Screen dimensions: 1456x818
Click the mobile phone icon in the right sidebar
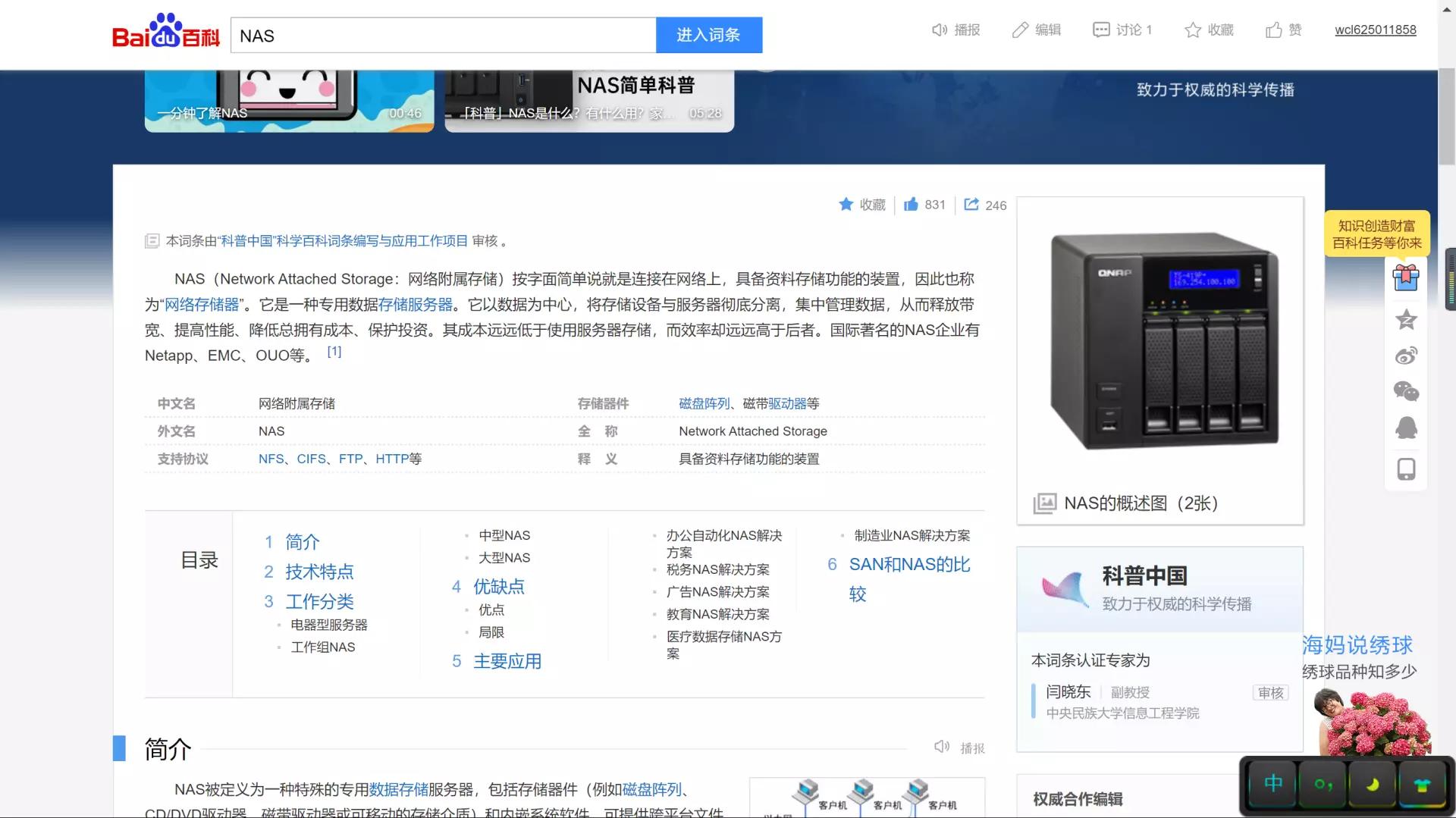1407,469
